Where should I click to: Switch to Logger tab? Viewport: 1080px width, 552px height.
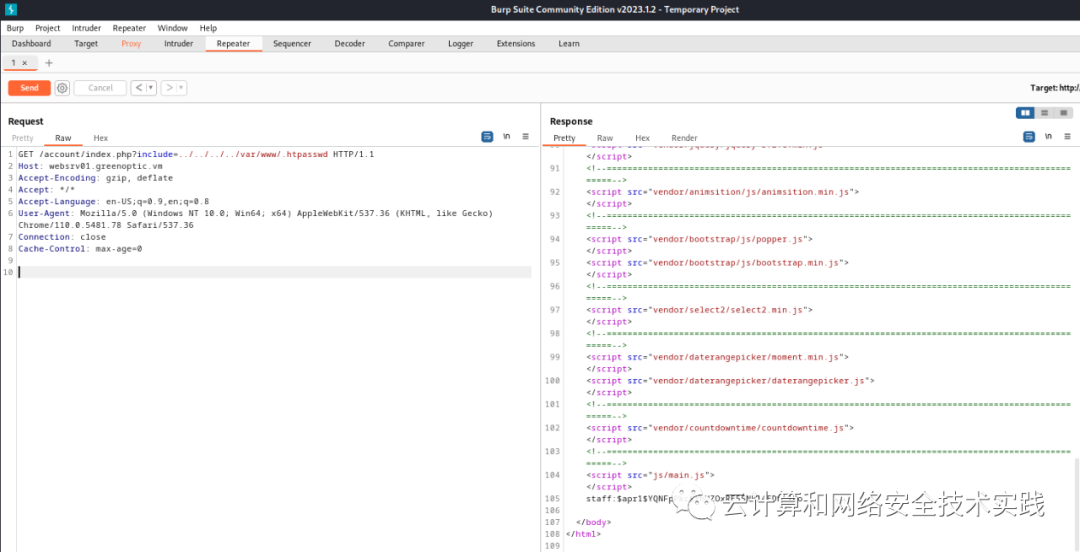(x=461, y=43)
